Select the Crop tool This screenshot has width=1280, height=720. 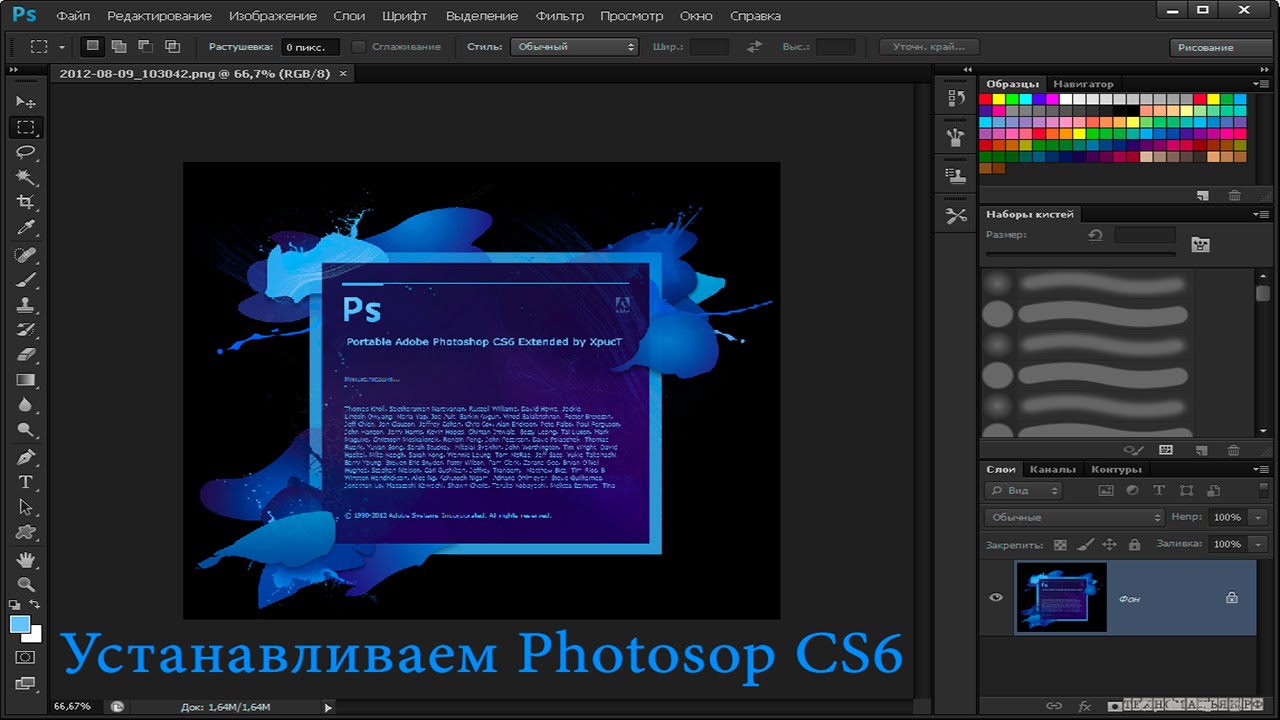[26, 202]
